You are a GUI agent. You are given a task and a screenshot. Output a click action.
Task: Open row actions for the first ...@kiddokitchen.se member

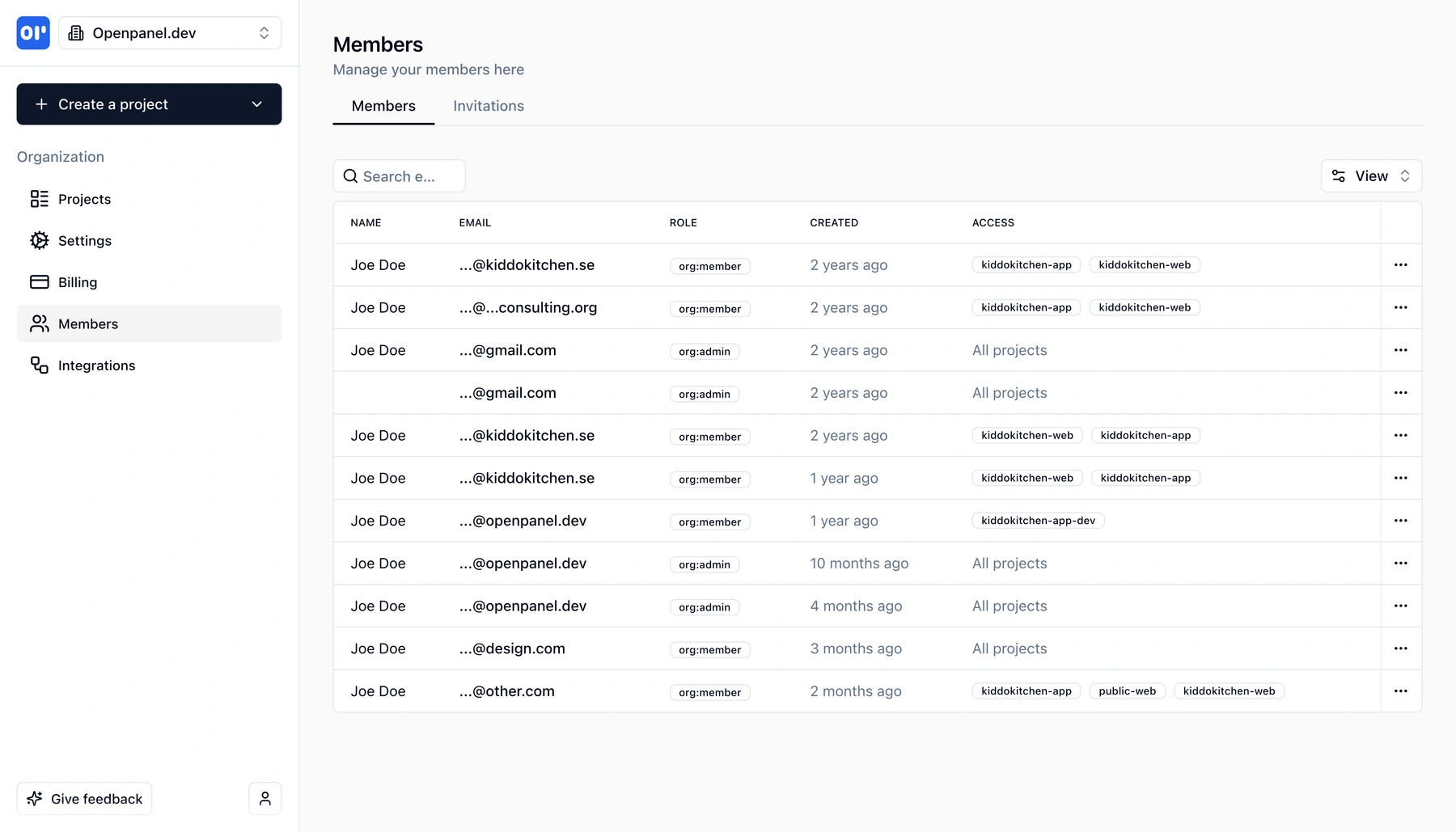pyautogui.click(x=1402, y=264)
